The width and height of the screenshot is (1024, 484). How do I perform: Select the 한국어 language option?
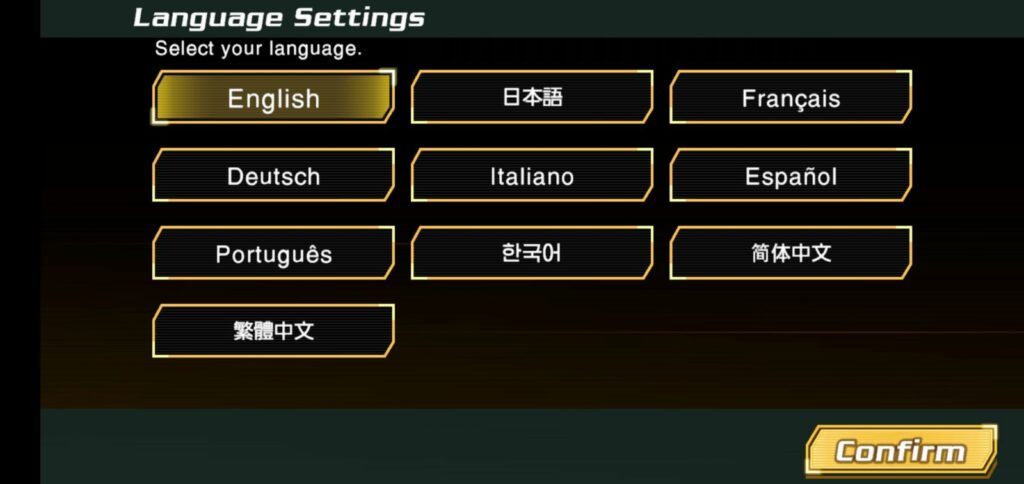coord(531,253)
